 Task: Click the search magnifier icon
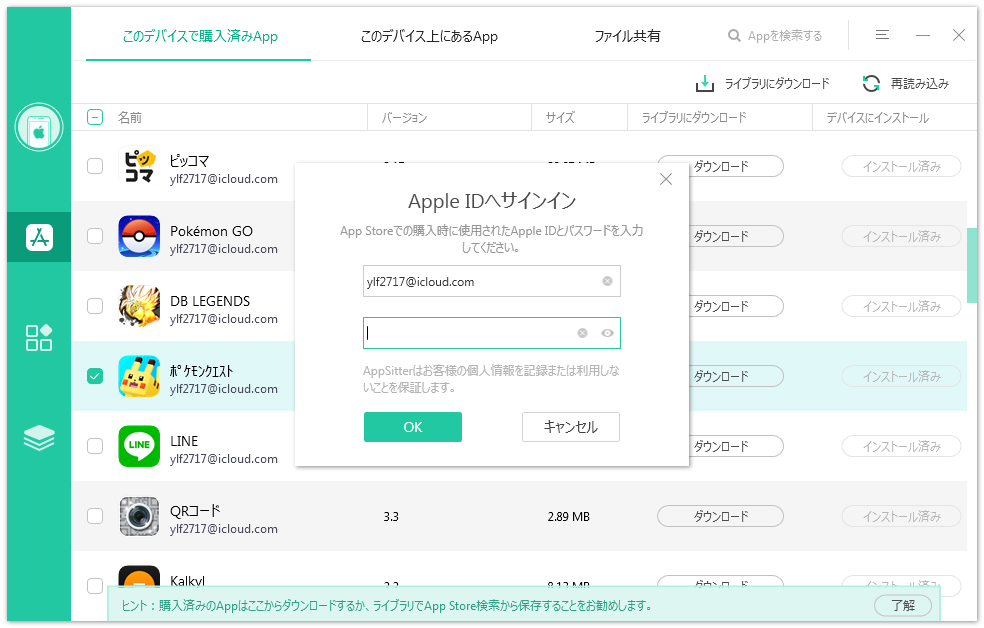pyautogui.click(x=734, y=36)
